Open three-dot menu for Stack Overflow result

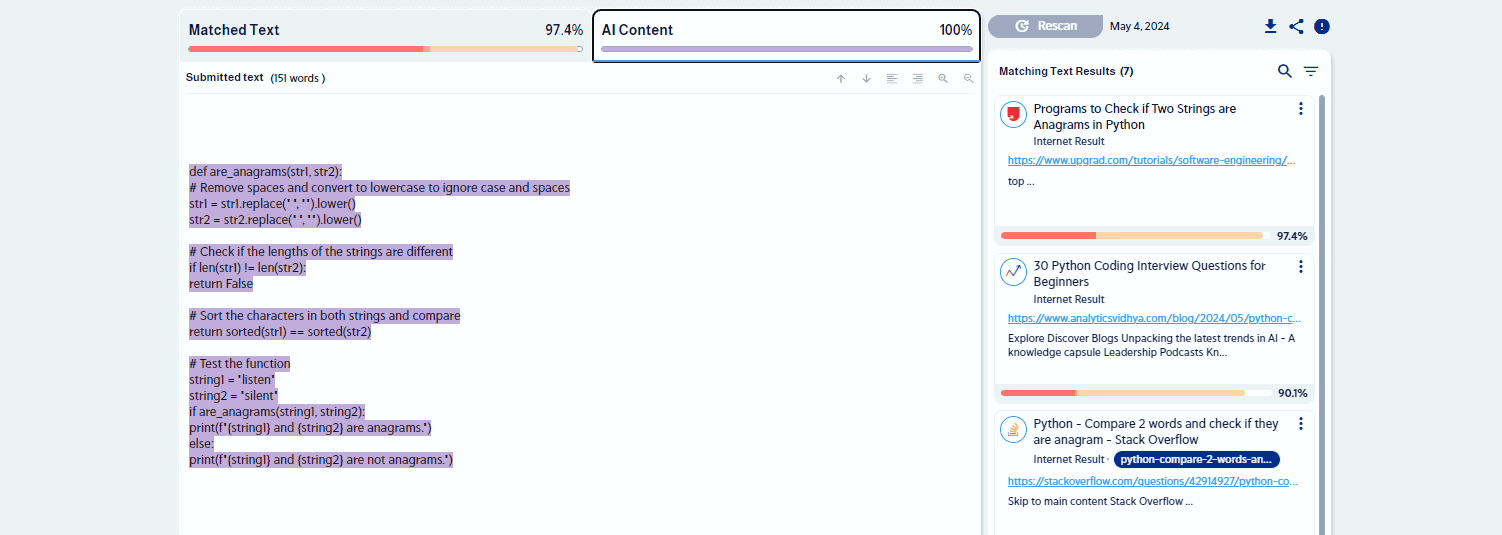(x=1300, y=424)
